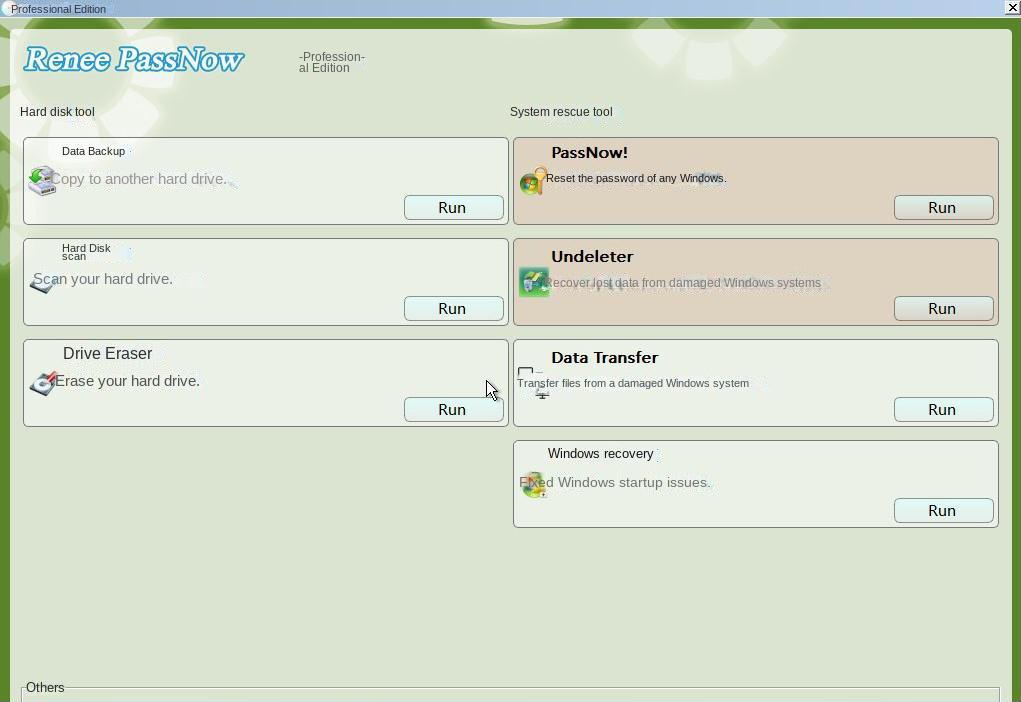This screenshot has width=1021, height=702.
Task: Click the Data Backup drive icon
Action: point(42,180)
